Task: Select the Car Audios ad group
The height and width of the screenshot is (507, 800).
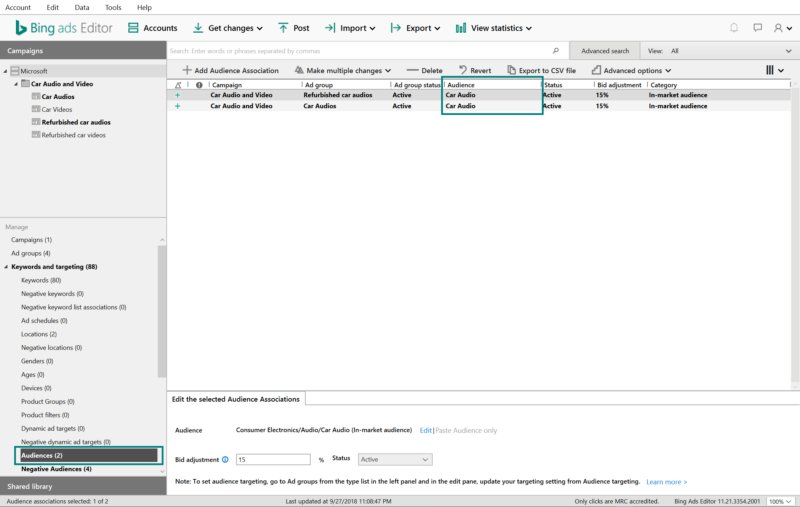Action: click(58, 96)
